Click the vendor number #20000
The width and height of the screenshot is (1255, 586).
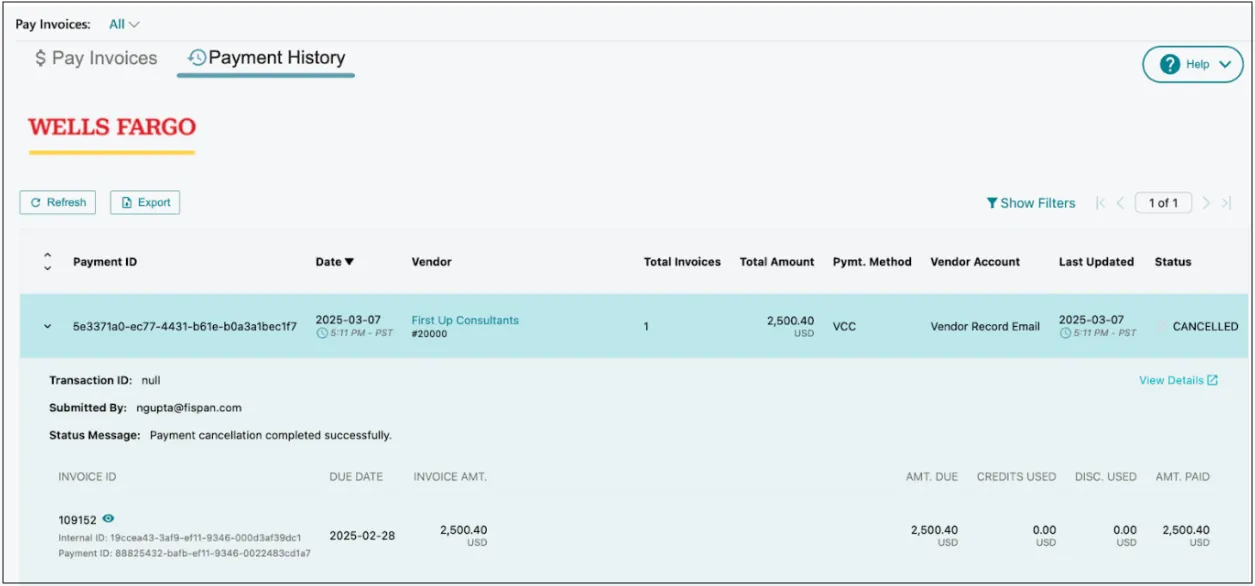click(430, 334)
